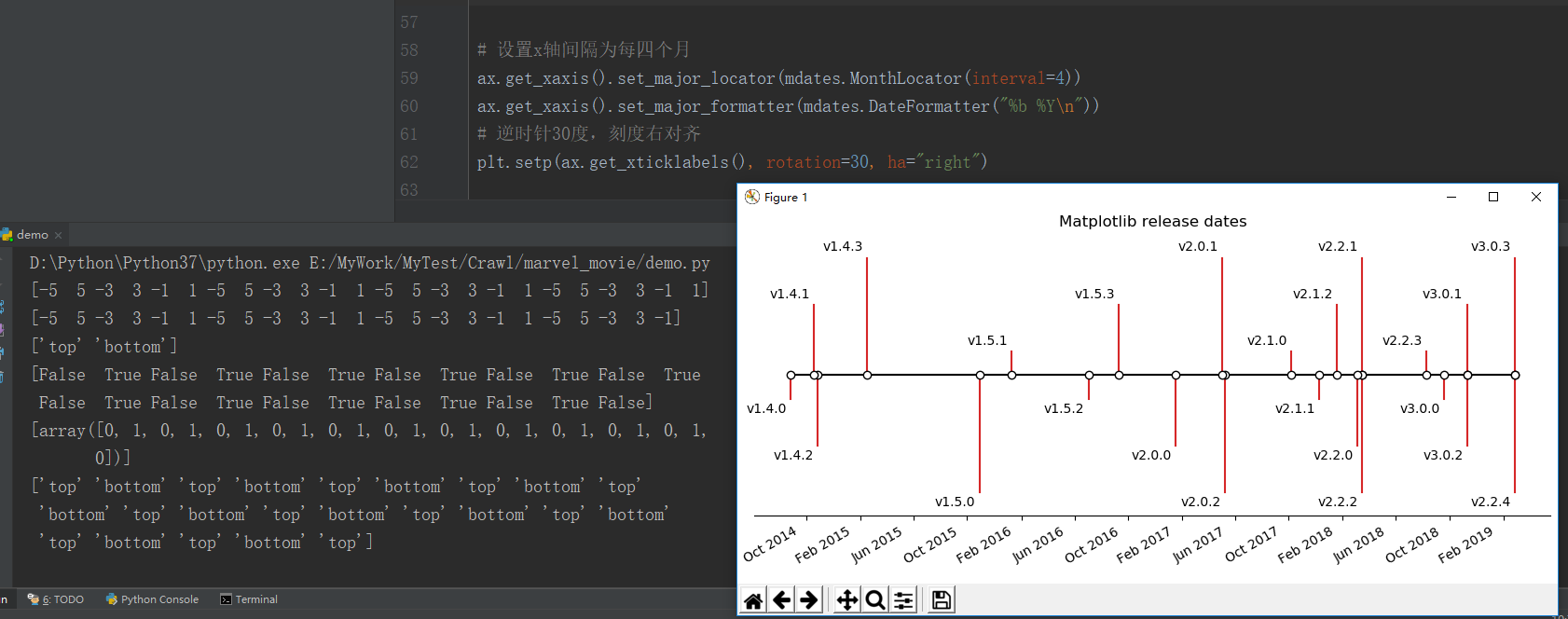Activate the Pan axes tool in Figure toolbar

846,600
